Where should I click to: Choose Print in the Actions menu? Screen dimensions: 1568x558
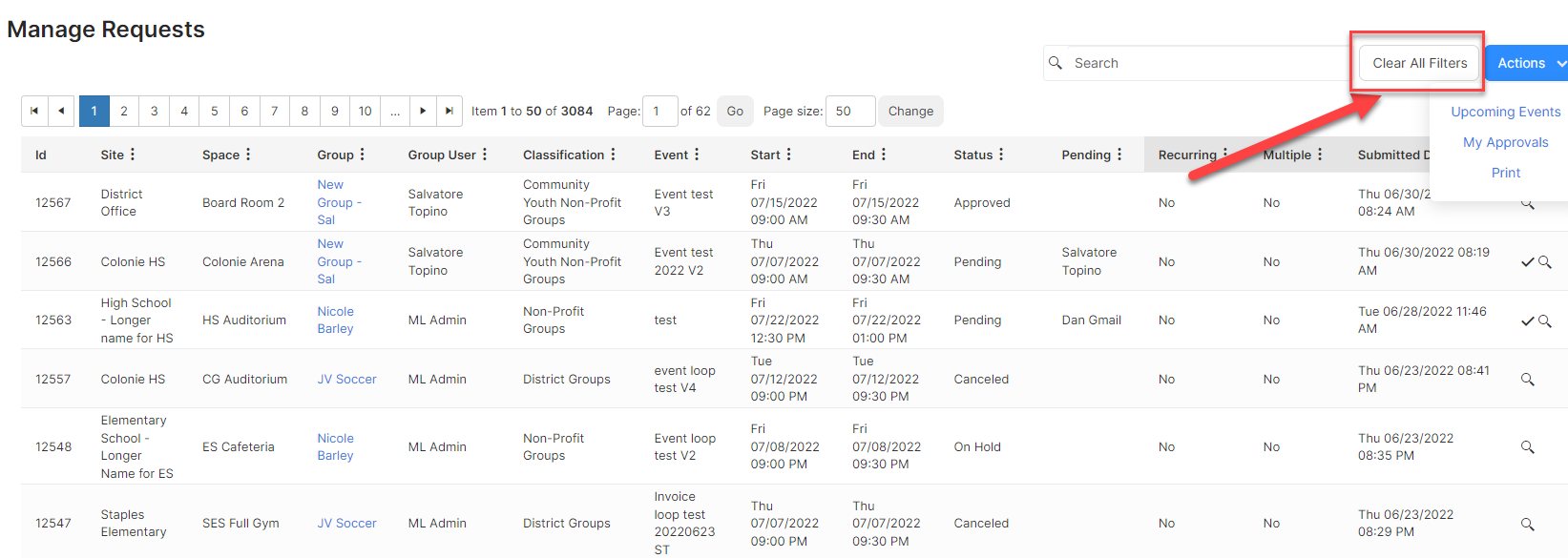[1506, 173]
